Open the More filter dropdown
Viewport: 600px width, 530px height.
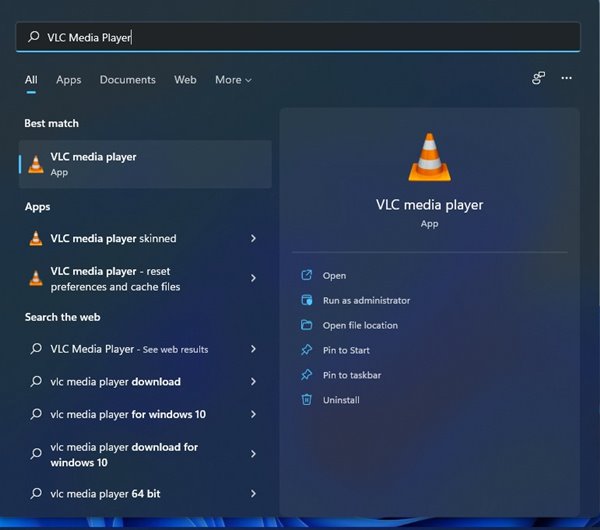tap(233, 80)
